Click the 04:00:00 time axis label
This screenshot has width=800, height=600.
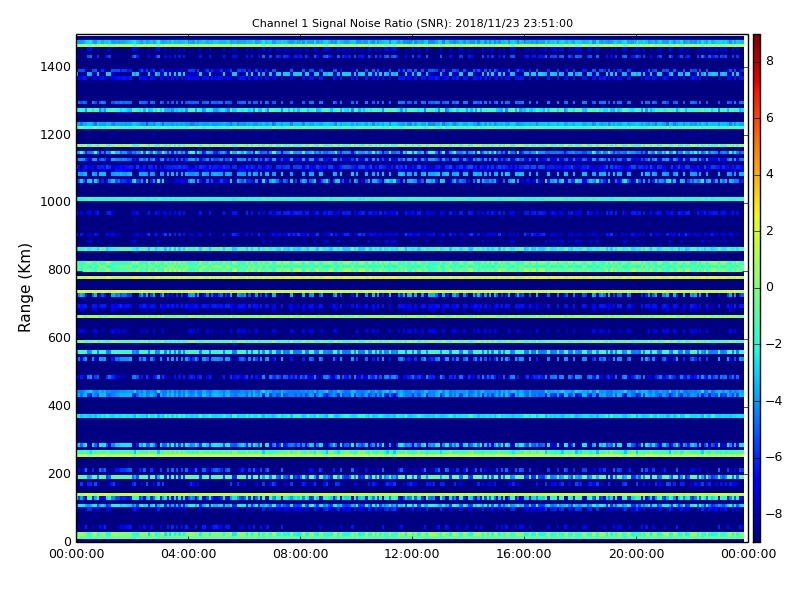tap(189, 554)
